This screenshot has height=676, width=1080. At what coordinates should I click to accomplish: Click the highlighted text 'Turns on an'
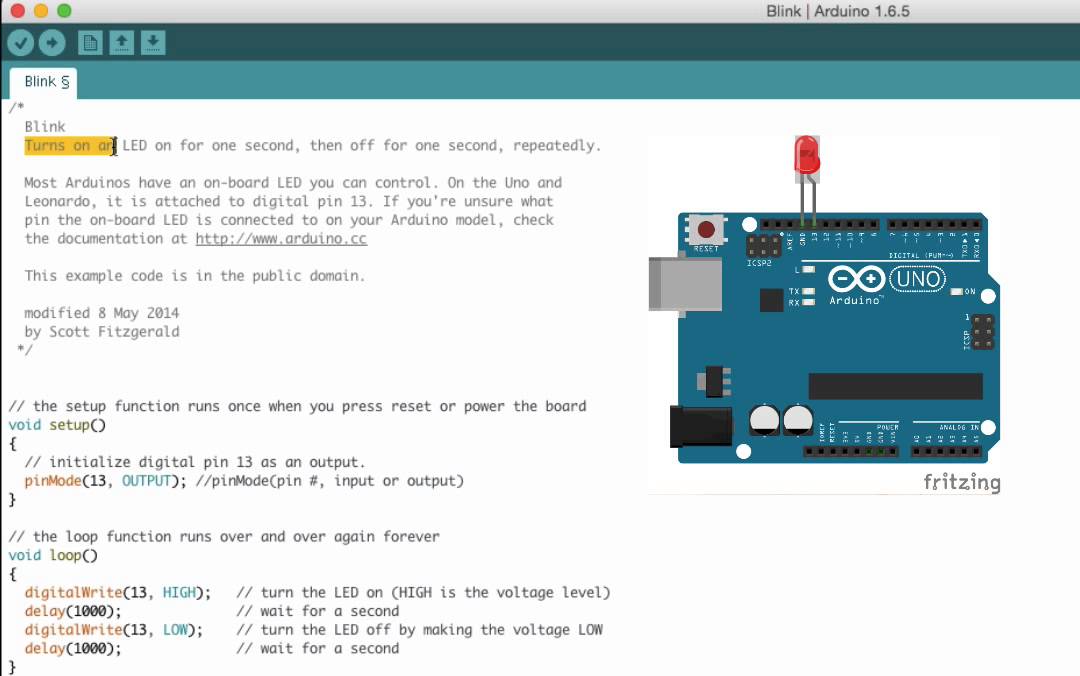(70, 146)
